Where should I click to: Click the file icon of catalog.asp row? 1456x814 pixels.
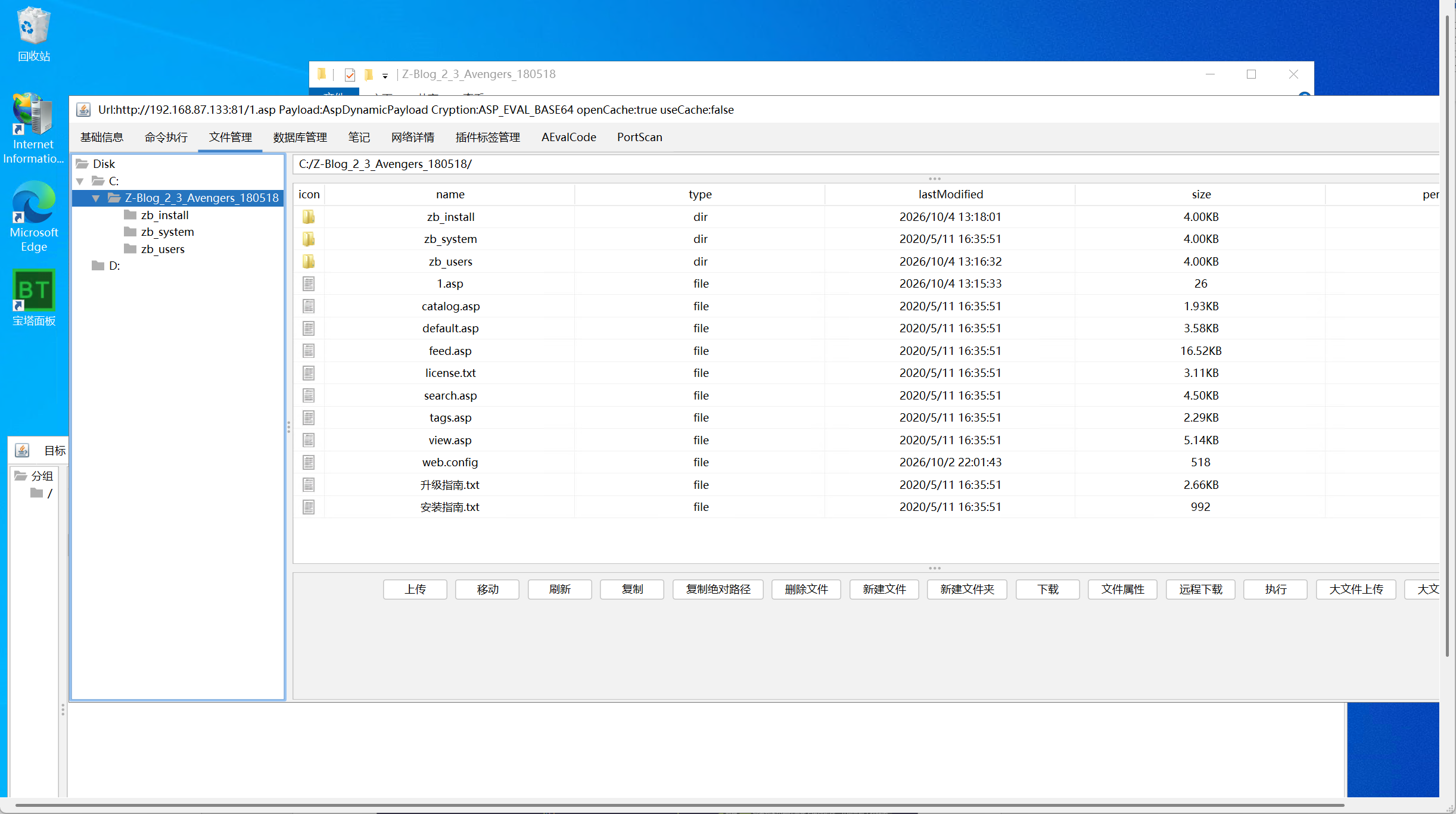[x=308, y=306]
